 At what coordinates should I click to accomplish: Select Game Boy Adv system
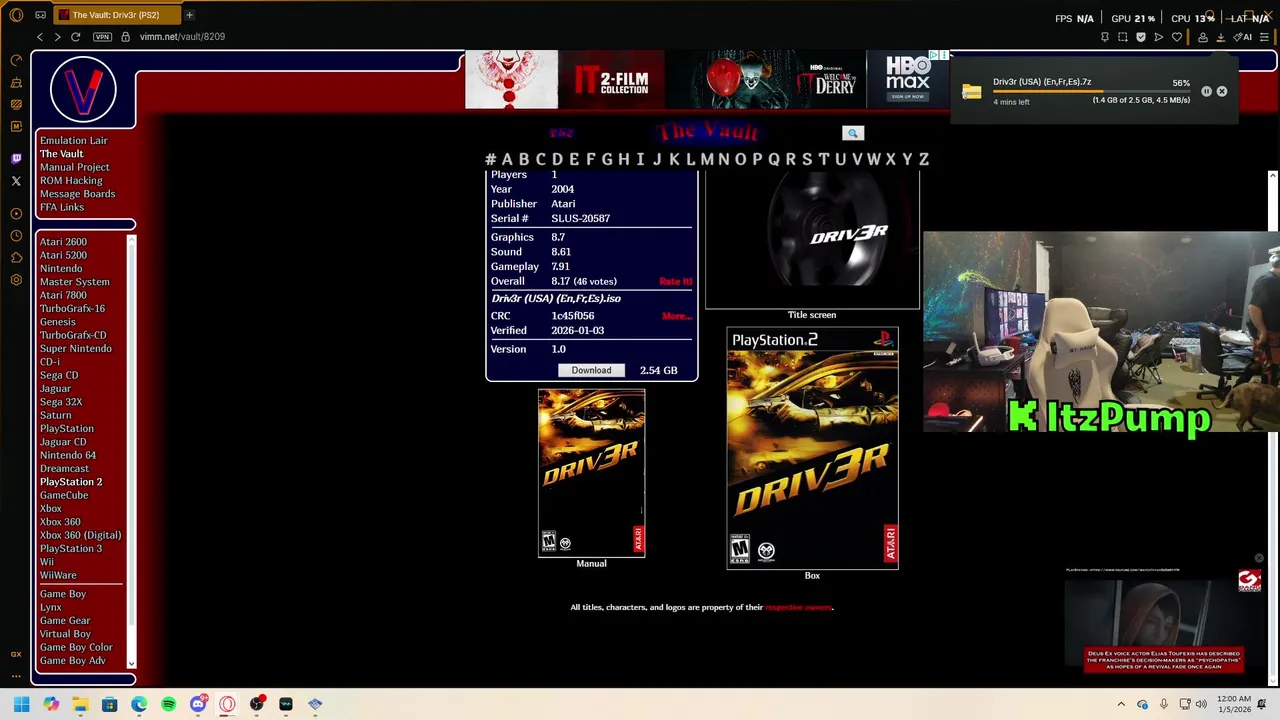point(72,661)
